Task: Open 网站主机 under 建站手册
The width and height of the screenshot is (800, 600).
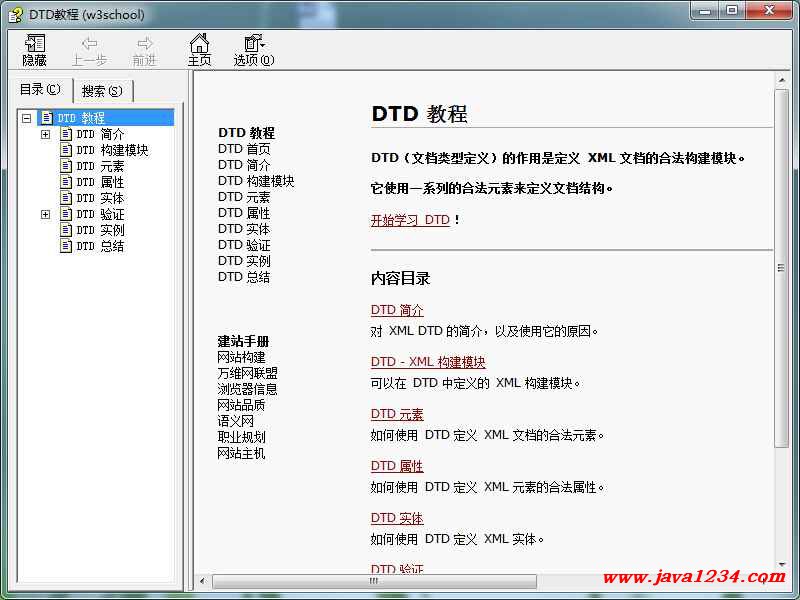Action: pyautogui.click(x=241, y=453)
